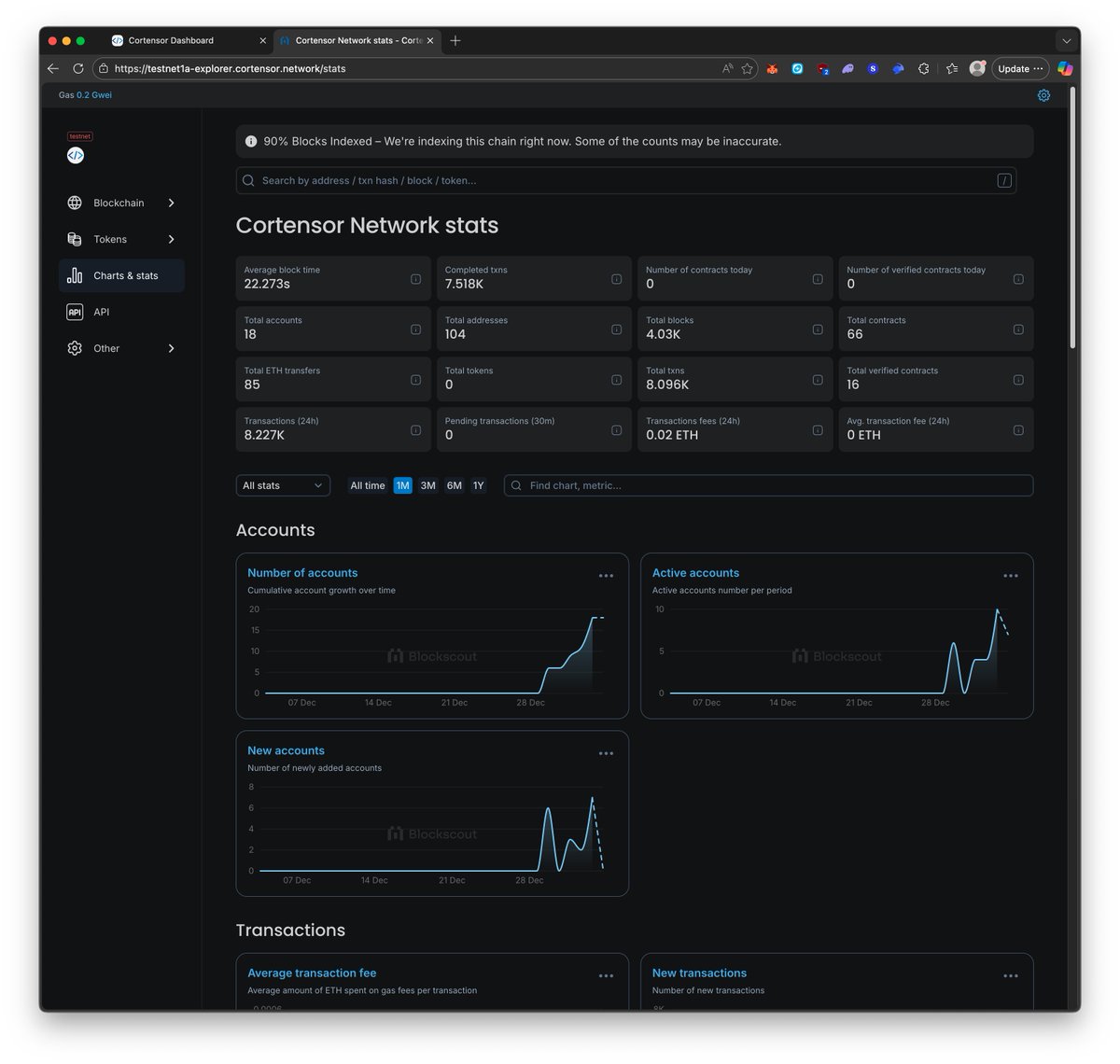1120x1064 pixels.
Task: Open the browser extensions puzzle icon
Action: coord(923,68)
